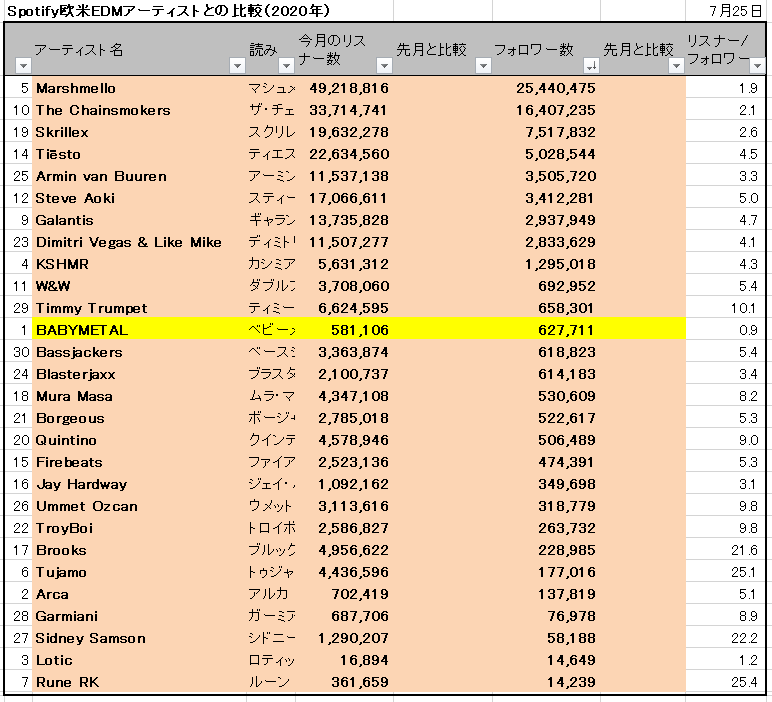The image size is (772, 702).
Task: Select the date cell '7月25日'
Action: click(x=735, y=10)
